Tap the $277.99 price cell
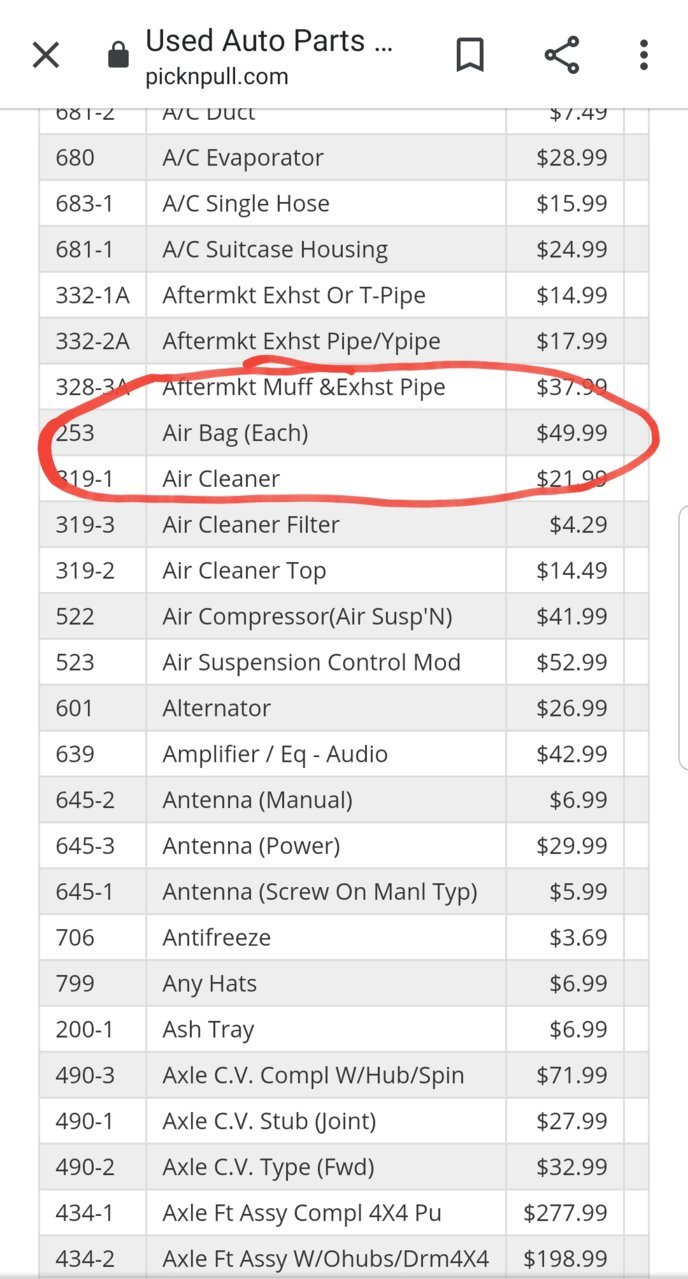 565,1213
